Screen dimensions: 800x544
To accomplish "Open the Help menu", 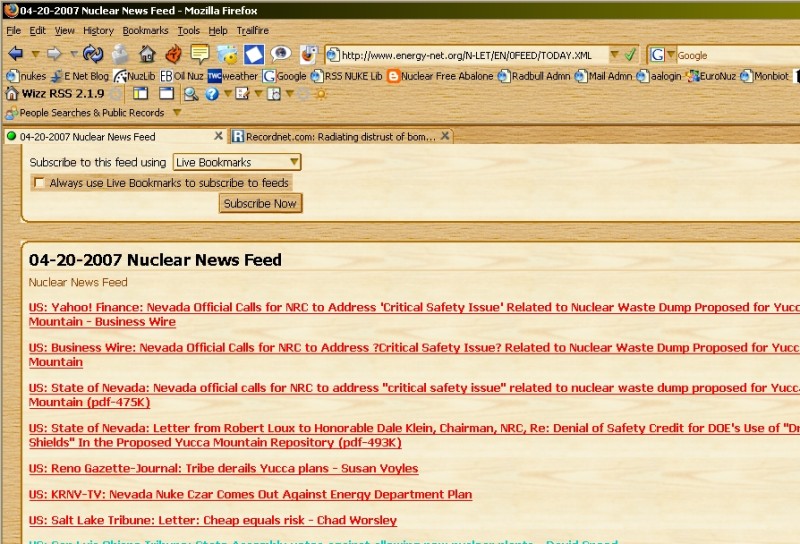I will tap(218, 31).
